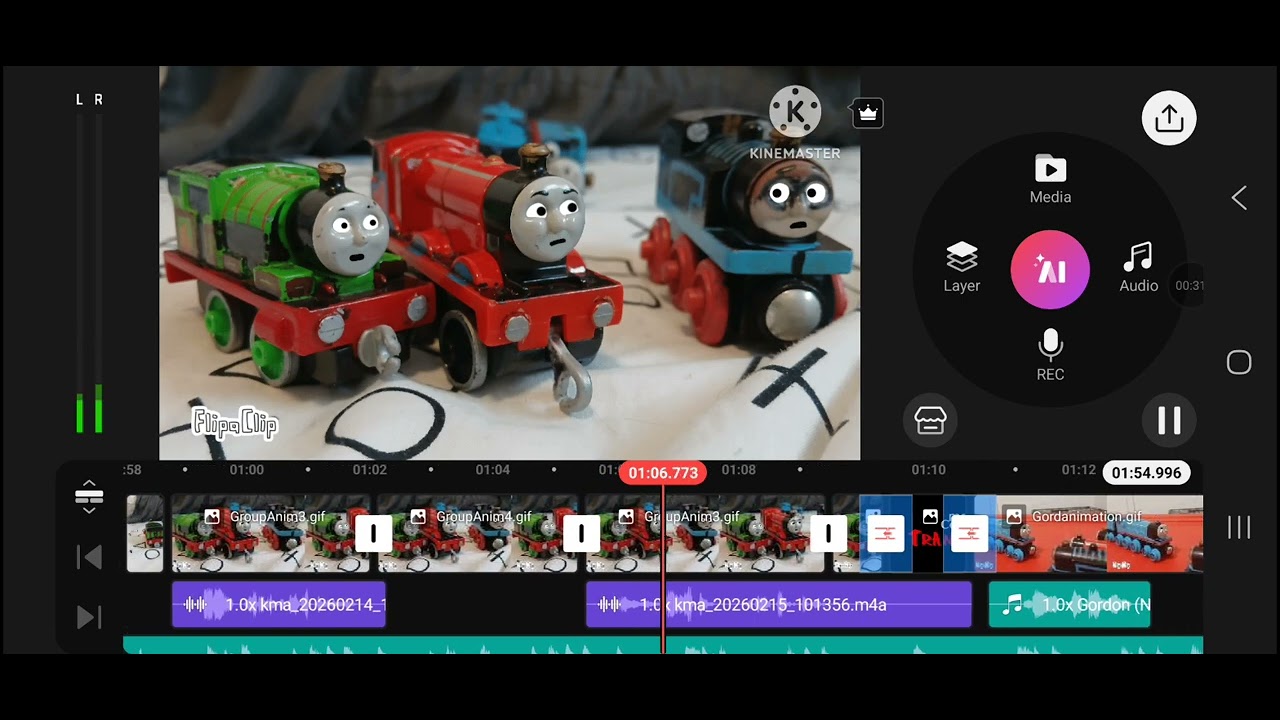1280x720 pixels.
Task: Open Android recent apps
Action: (1239, 527)
